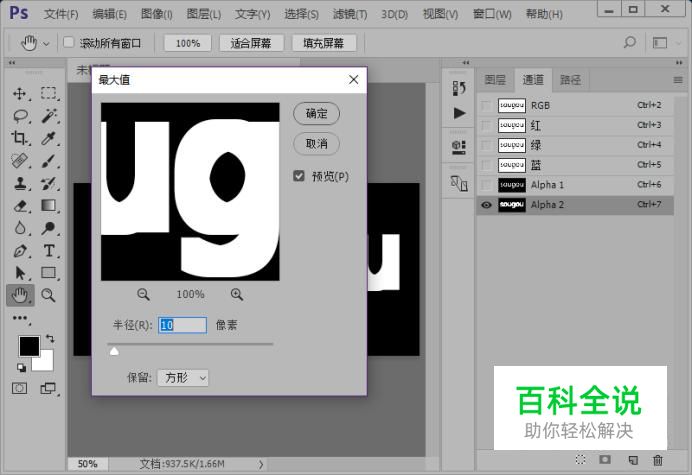Select the History Brush tool
The width and height of the screenshot is (692, 475).
click(49, 183)
